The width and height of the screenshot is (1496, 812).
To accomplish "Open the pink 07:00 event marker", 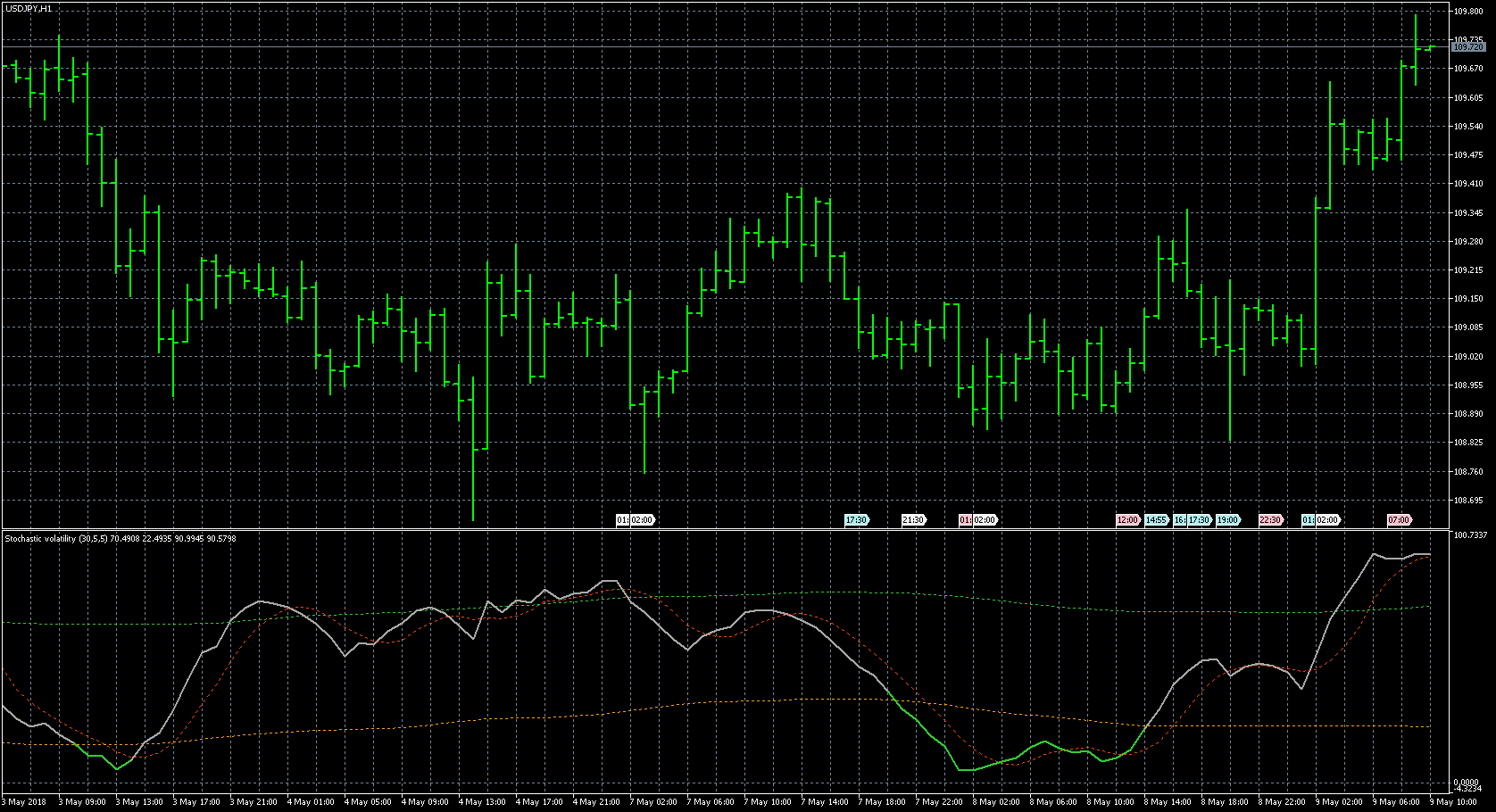I will click(1399, 519).
